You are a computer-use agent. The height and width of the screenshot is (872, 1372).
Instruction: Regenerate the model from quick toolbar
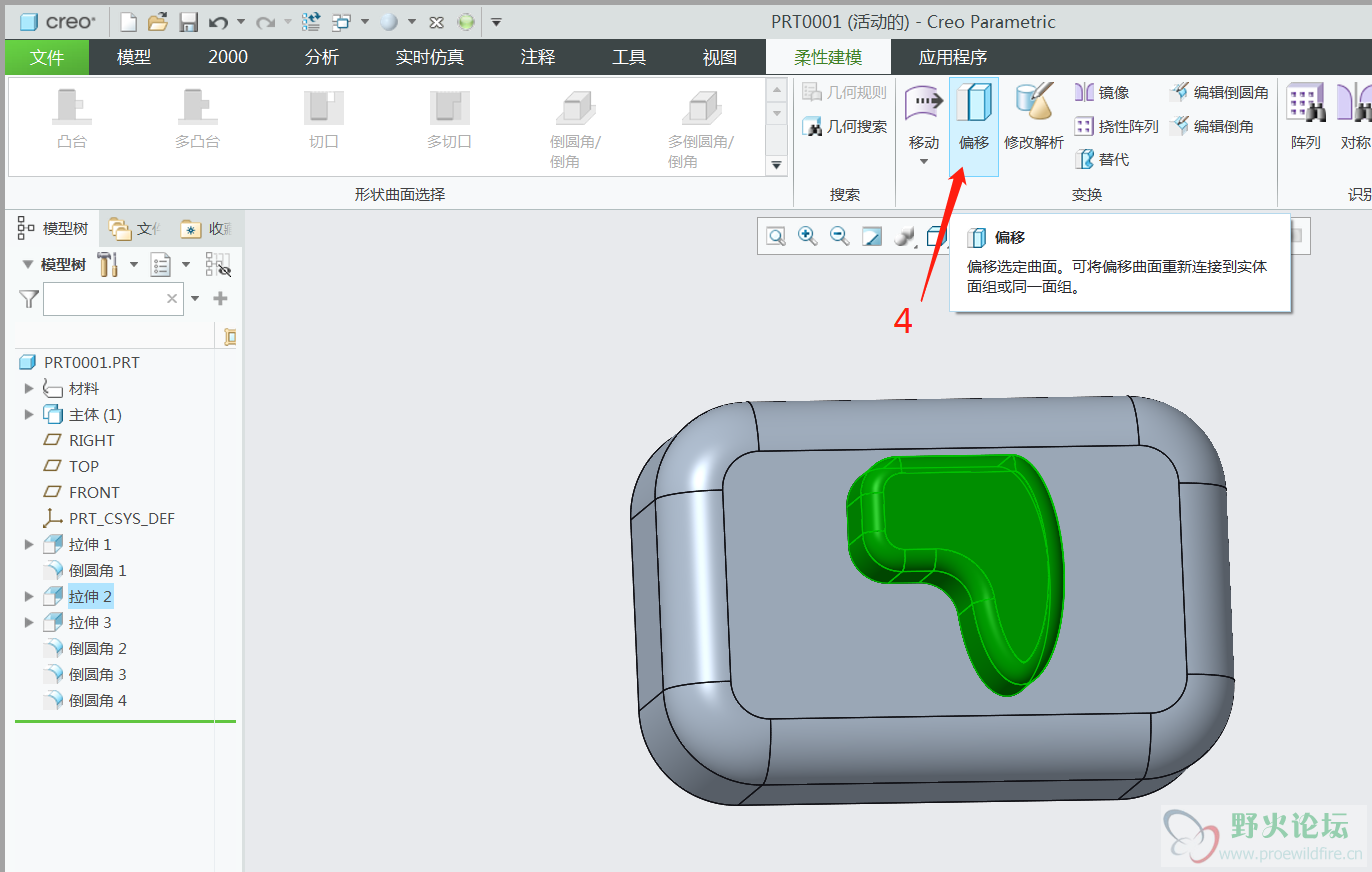(x=311, y=21)
